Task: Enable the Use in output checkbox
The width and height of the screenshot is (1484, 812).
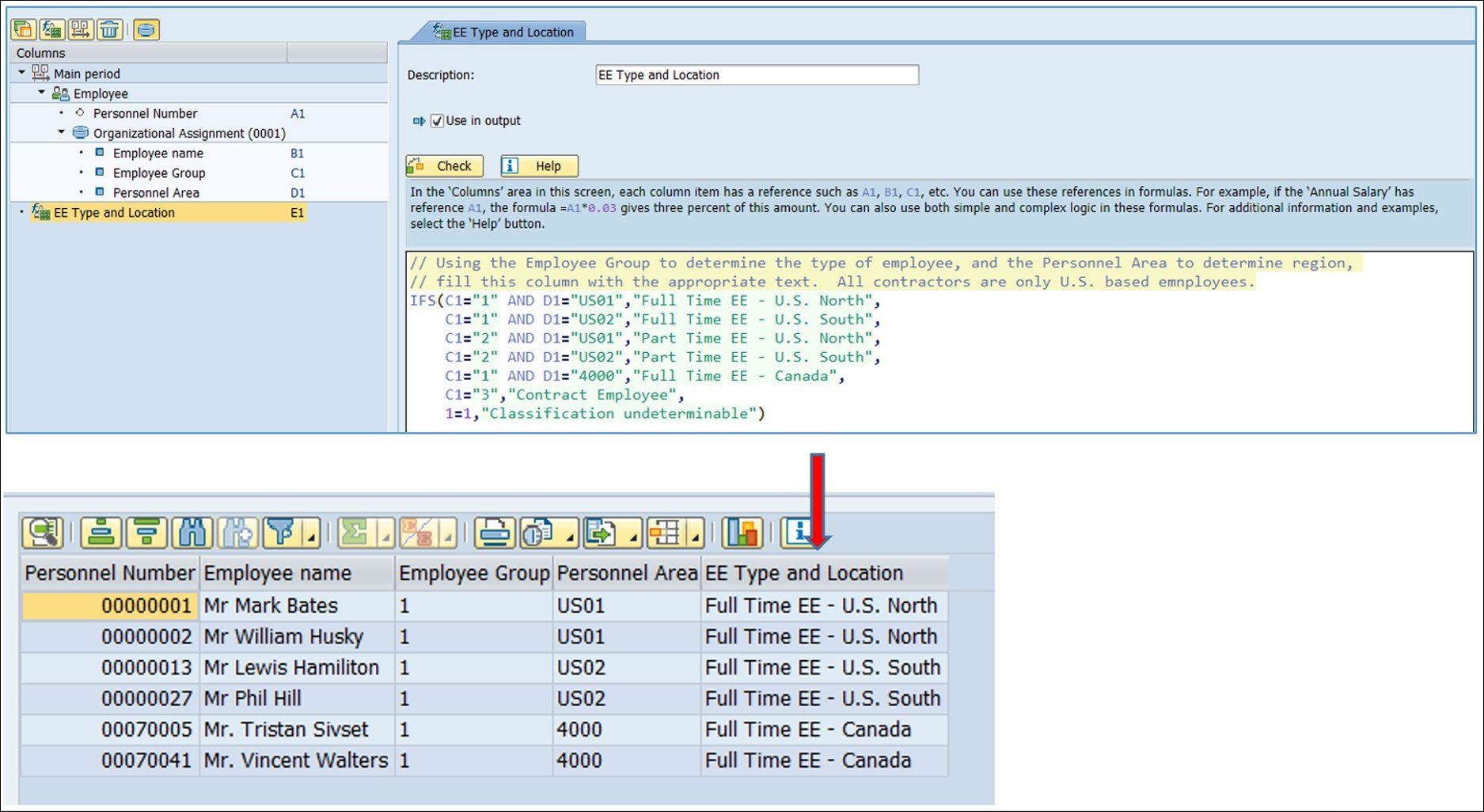Action: [x=438, y=120]
